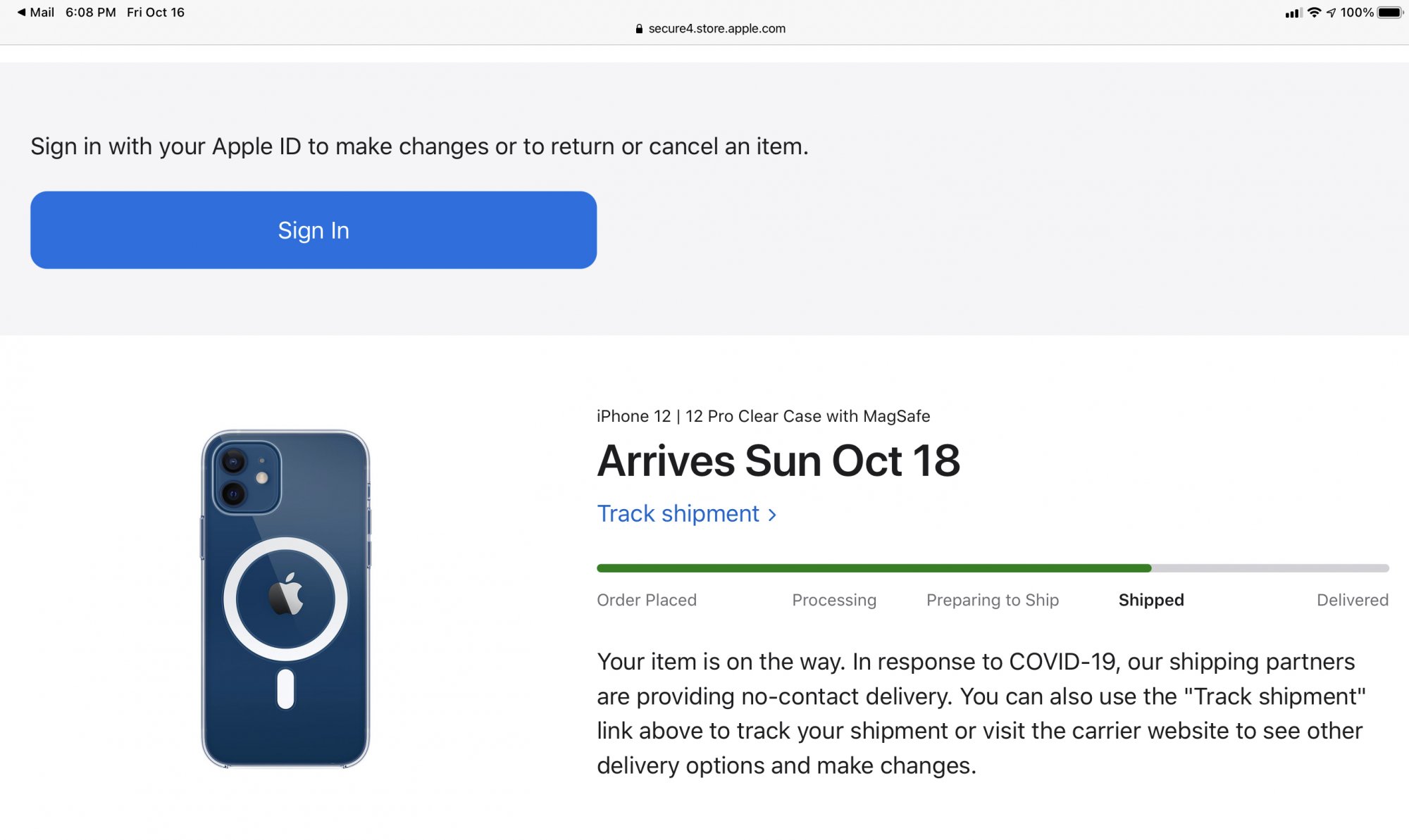Click the MagSafe clear case product image
The width and height of the screenshot is (1409, 840).
[285, 598]
